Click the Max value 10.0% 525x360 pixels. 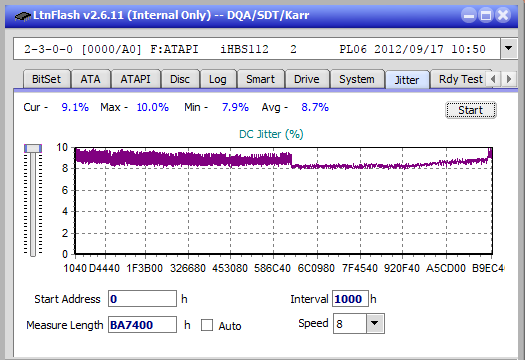pos(153,107)
